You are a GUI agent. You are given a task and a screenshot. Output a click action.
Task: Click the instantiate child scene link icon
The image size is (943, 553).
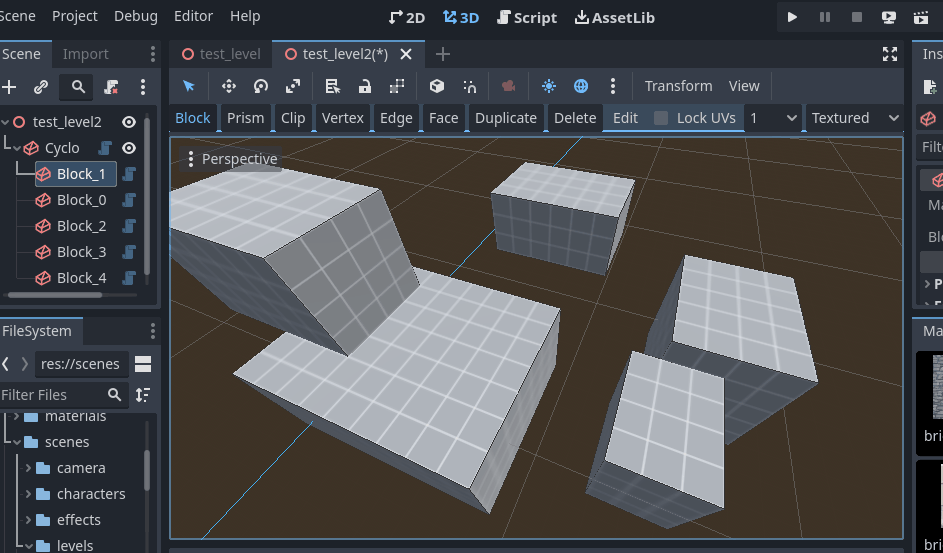pyautogui.click(x=41, y=88)
